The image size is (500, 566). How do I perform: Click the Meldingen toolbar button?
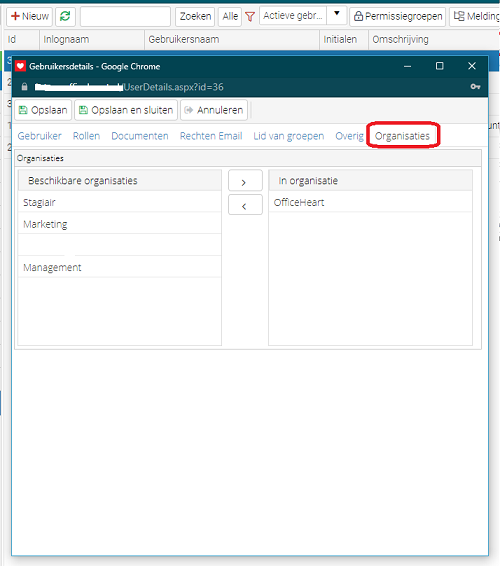click(475, 16)
